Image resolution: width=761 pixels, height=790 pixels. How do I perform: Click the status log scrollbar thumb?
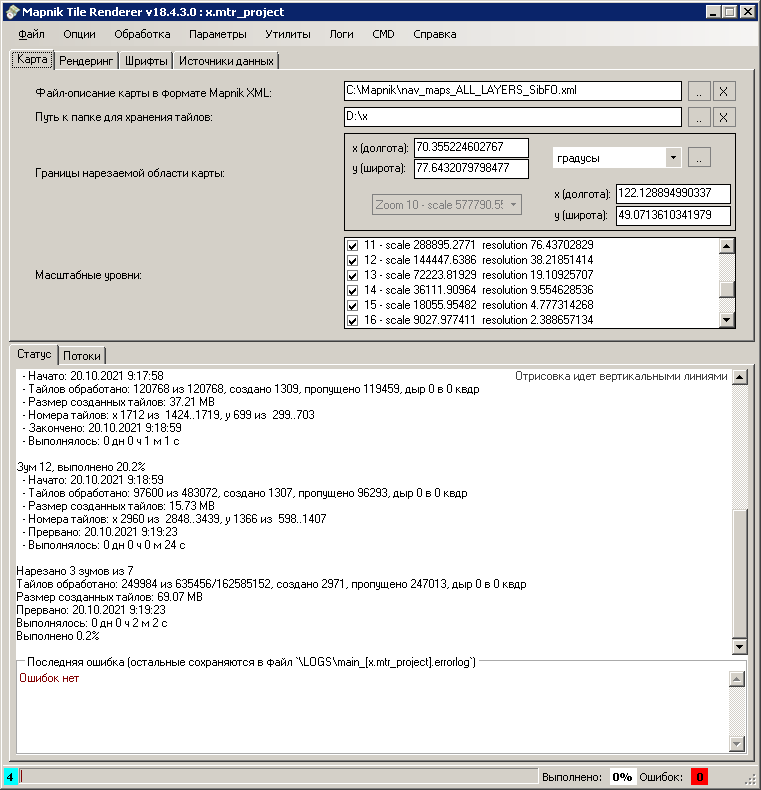point(739,573)
